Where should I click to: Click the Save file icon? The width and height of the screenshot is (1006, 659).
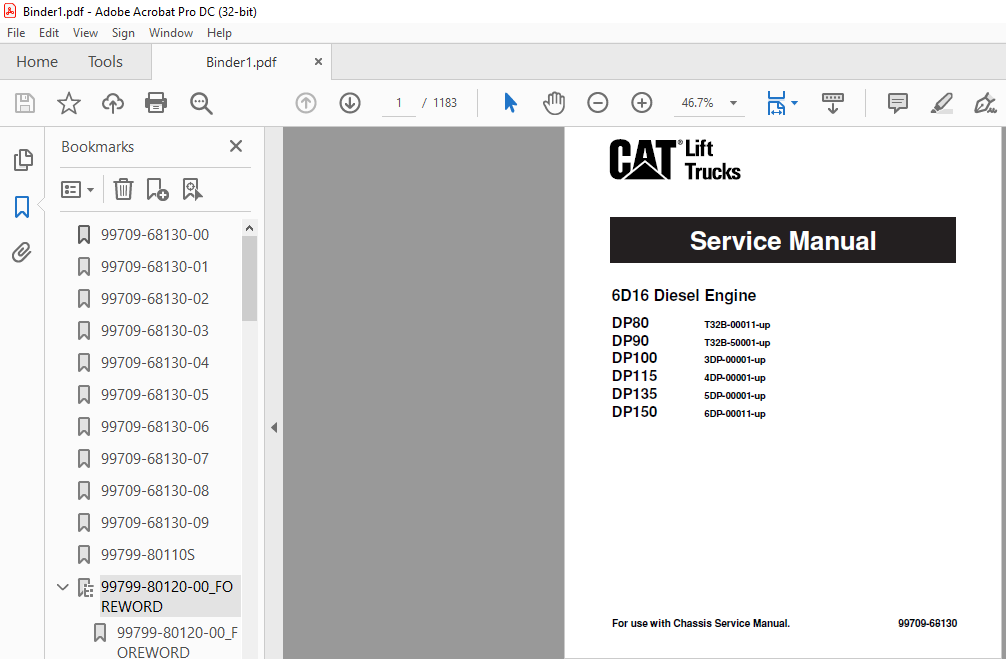(25, 103)
